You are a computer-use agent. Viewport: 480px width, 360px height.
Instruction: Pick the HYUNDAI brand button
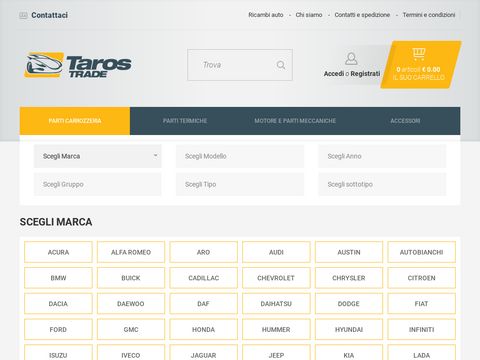coord(349,329)
